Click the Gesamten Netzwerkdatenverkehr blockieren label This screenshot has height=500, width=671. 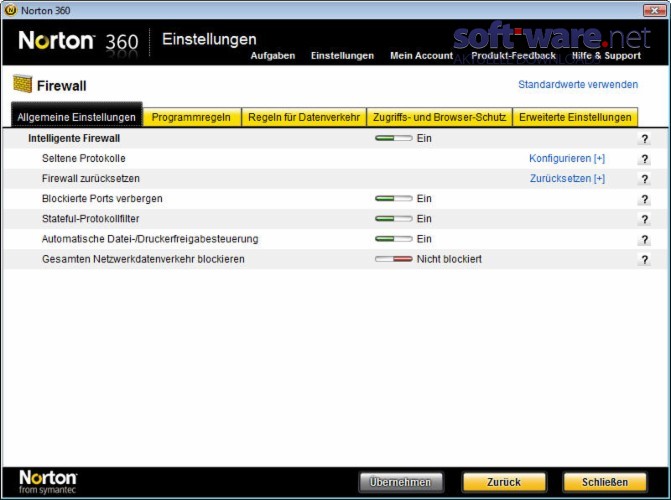(x=143, y=259)
